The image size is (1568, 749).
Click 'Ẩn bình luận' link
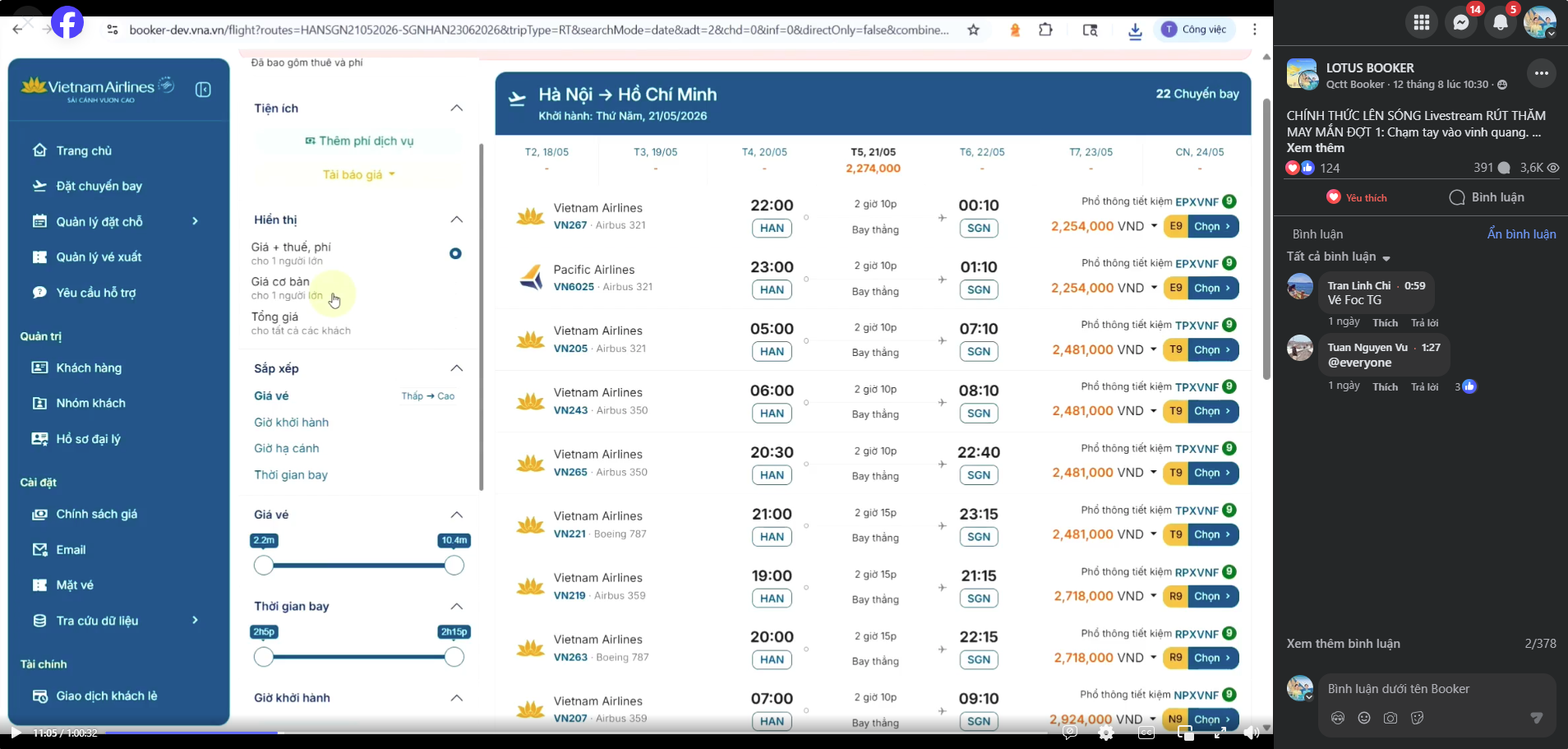[1521, 234]
